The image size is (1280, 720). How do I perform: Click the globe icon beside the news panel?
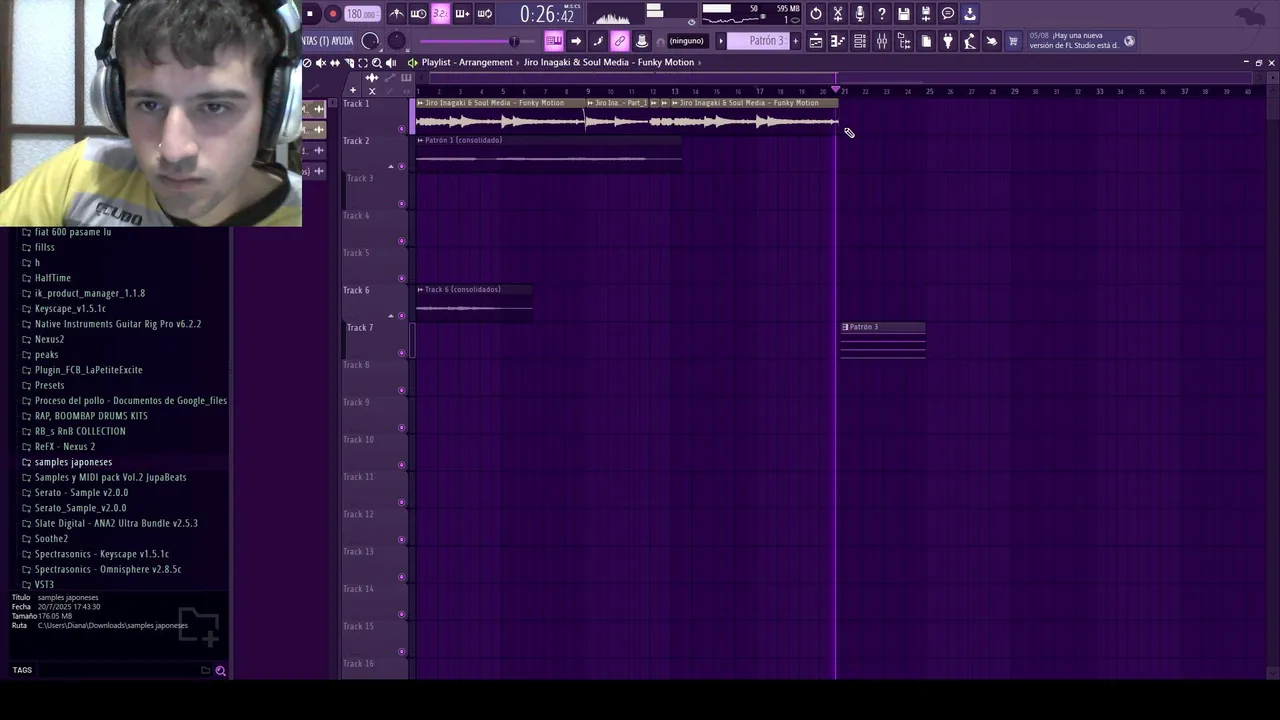pos(1129,41)
